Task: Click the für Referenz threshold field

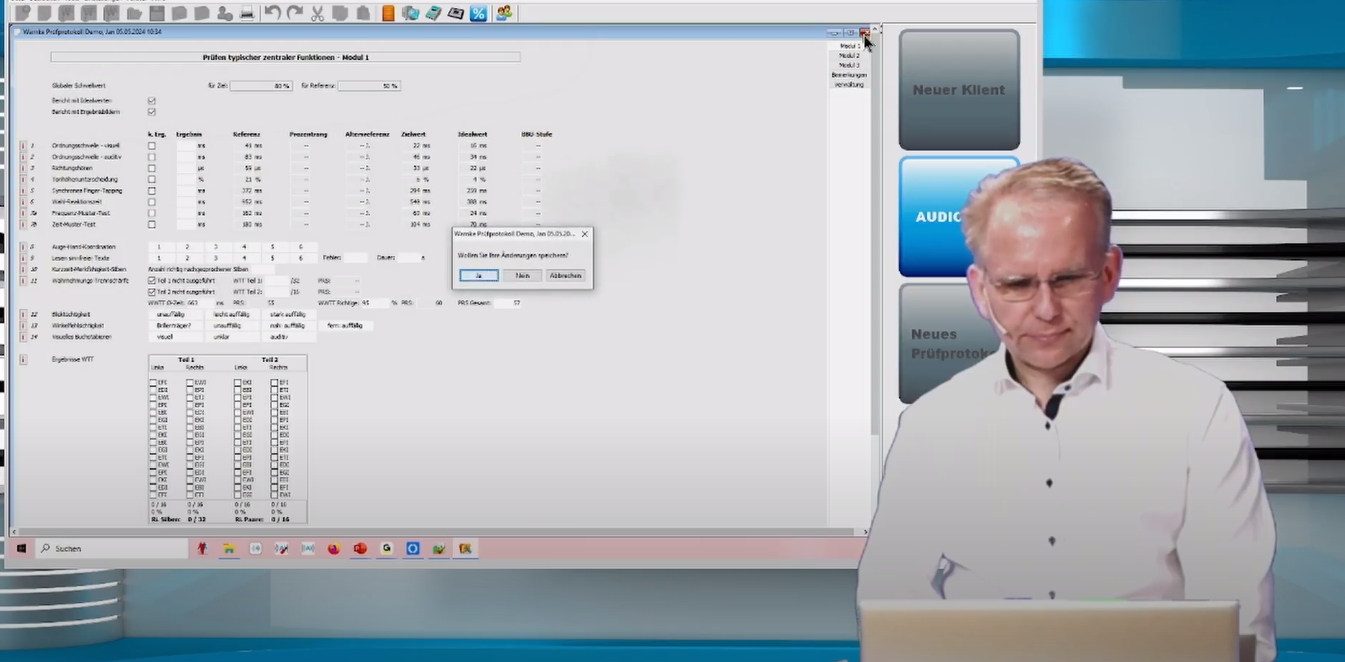Action: 369,86
